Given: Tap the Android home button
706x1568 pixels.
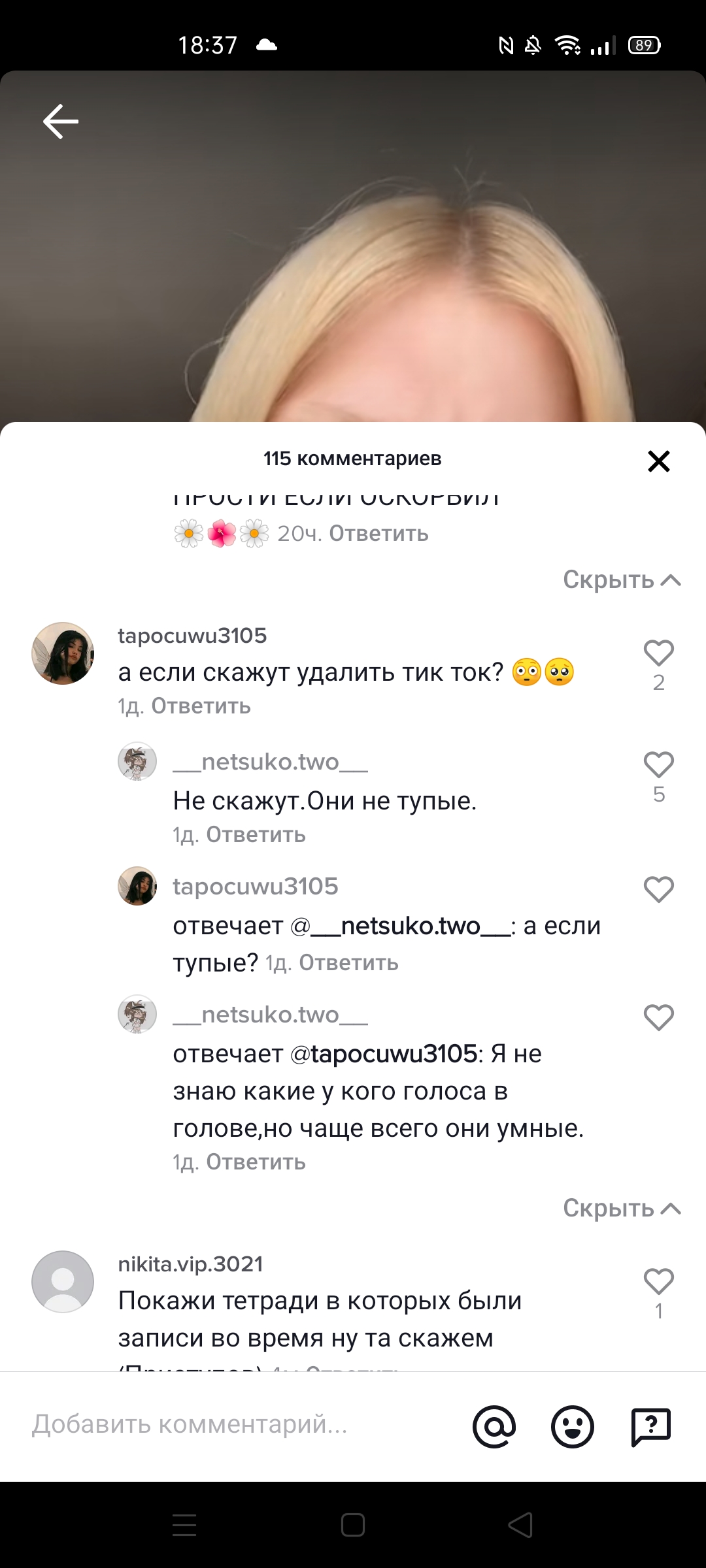Looking at the screenshot, I should click(x=353, y=1525).
